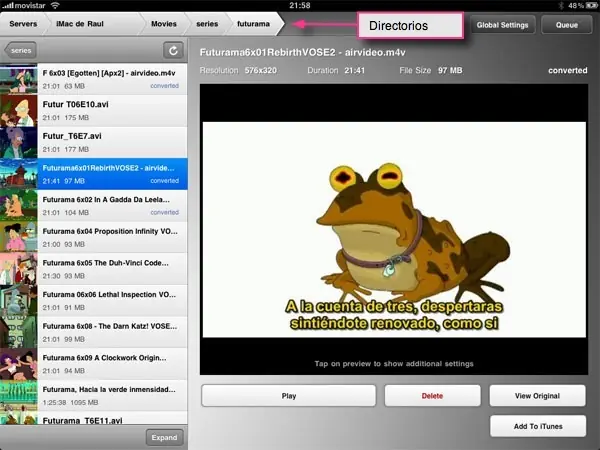The height and width of the screenshot is (450, 600).
Task: Click the resolution value 576x320
Action: [261, 70]
